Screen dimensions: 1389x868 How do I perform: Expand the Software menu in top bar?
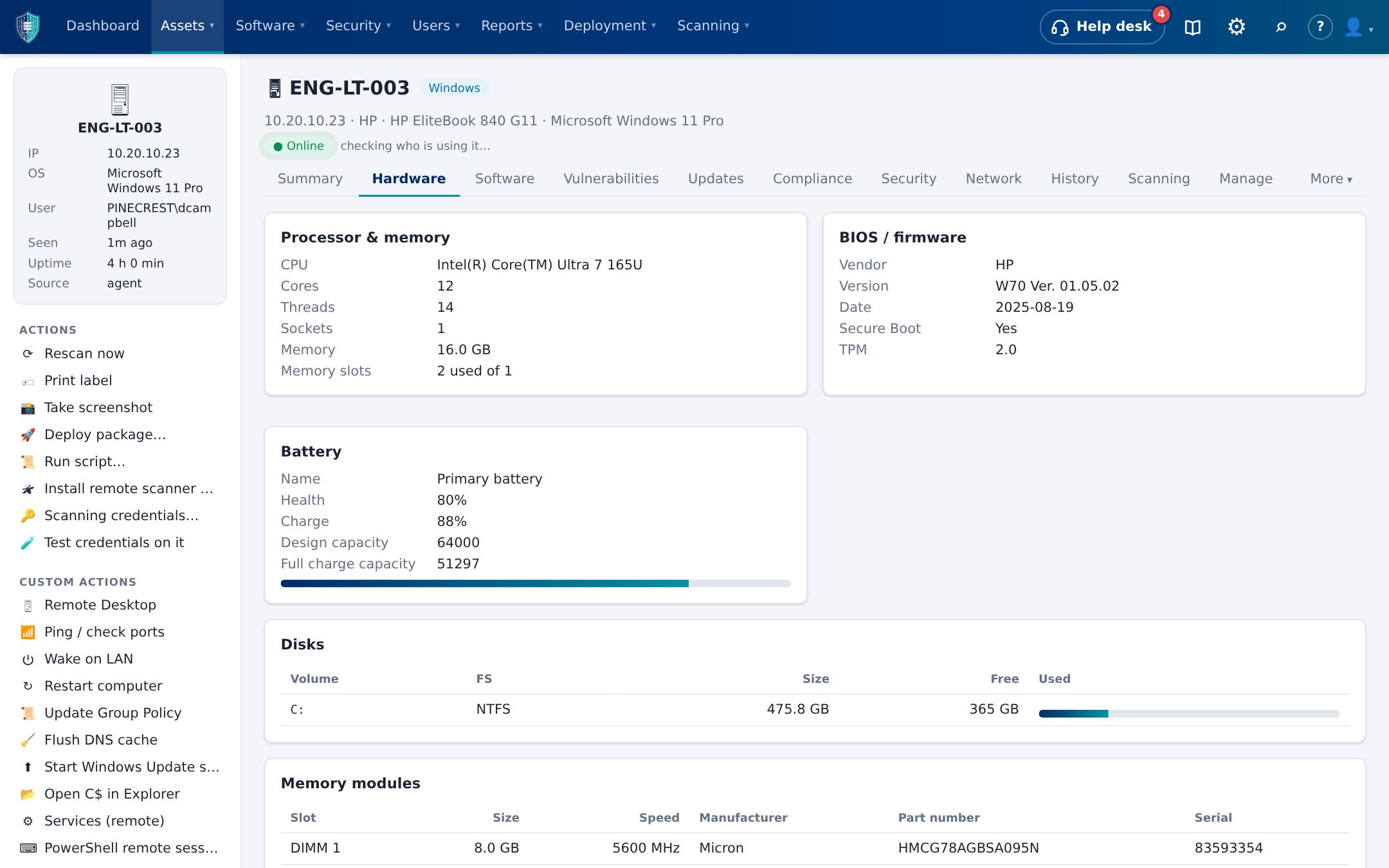pyautogui.click(x=270, y=26)
